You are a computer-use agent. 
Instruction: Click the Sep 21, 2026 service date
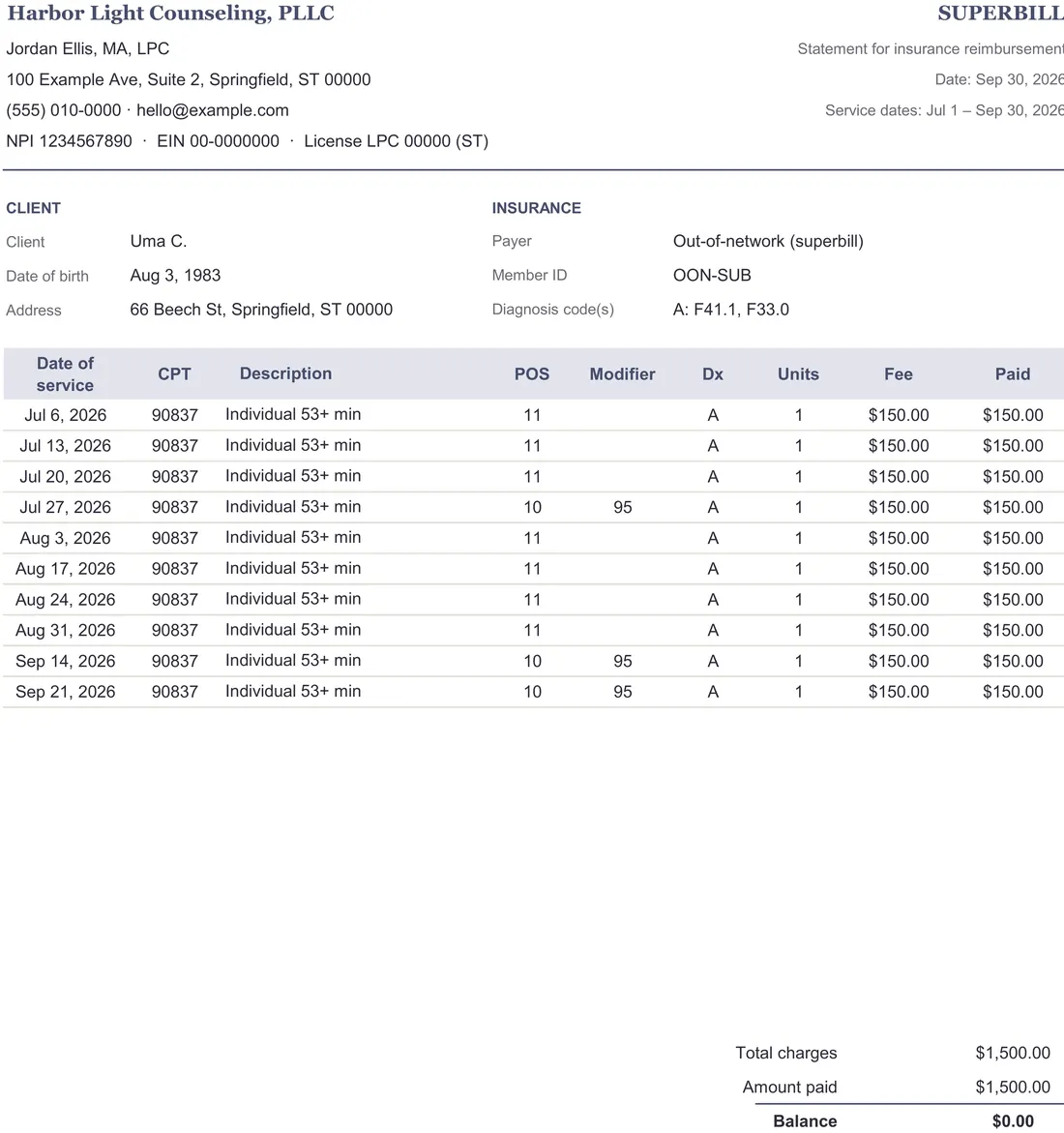(65, 692)
